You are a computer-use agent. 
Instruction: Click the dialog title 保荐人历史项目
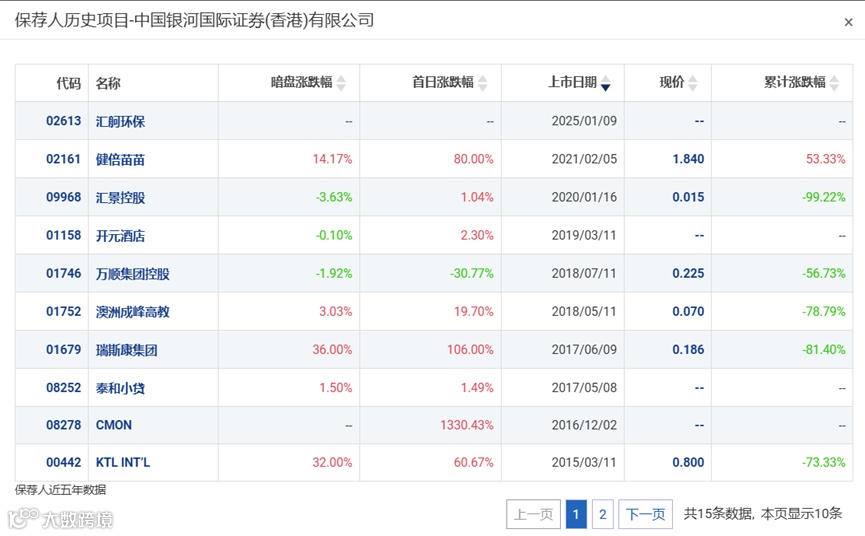(72, 20)
